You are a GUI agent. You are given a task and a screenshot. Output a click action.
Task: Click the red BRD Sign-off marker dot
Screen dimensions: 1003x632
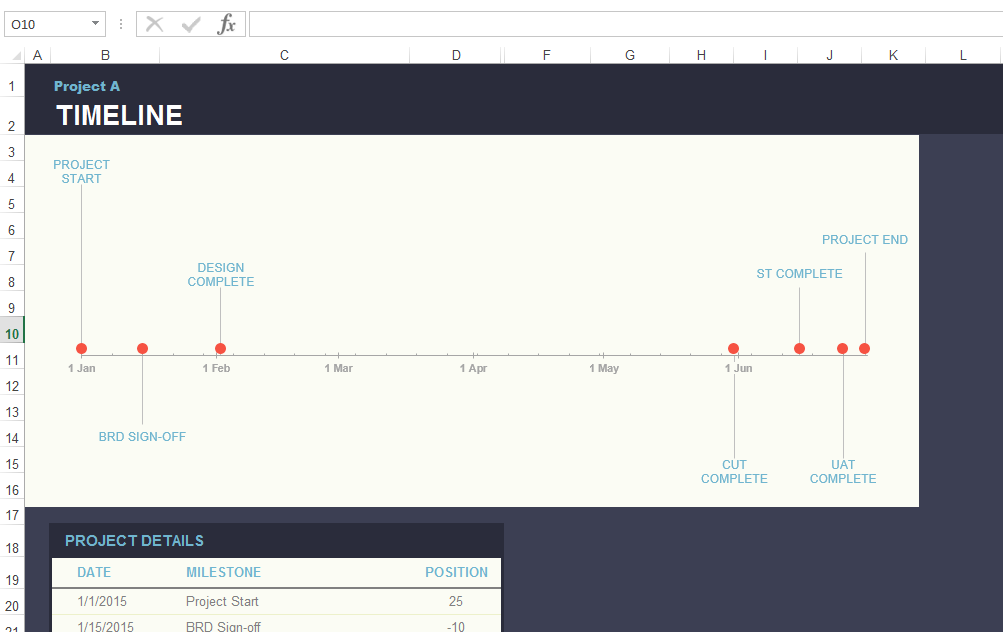142,348
